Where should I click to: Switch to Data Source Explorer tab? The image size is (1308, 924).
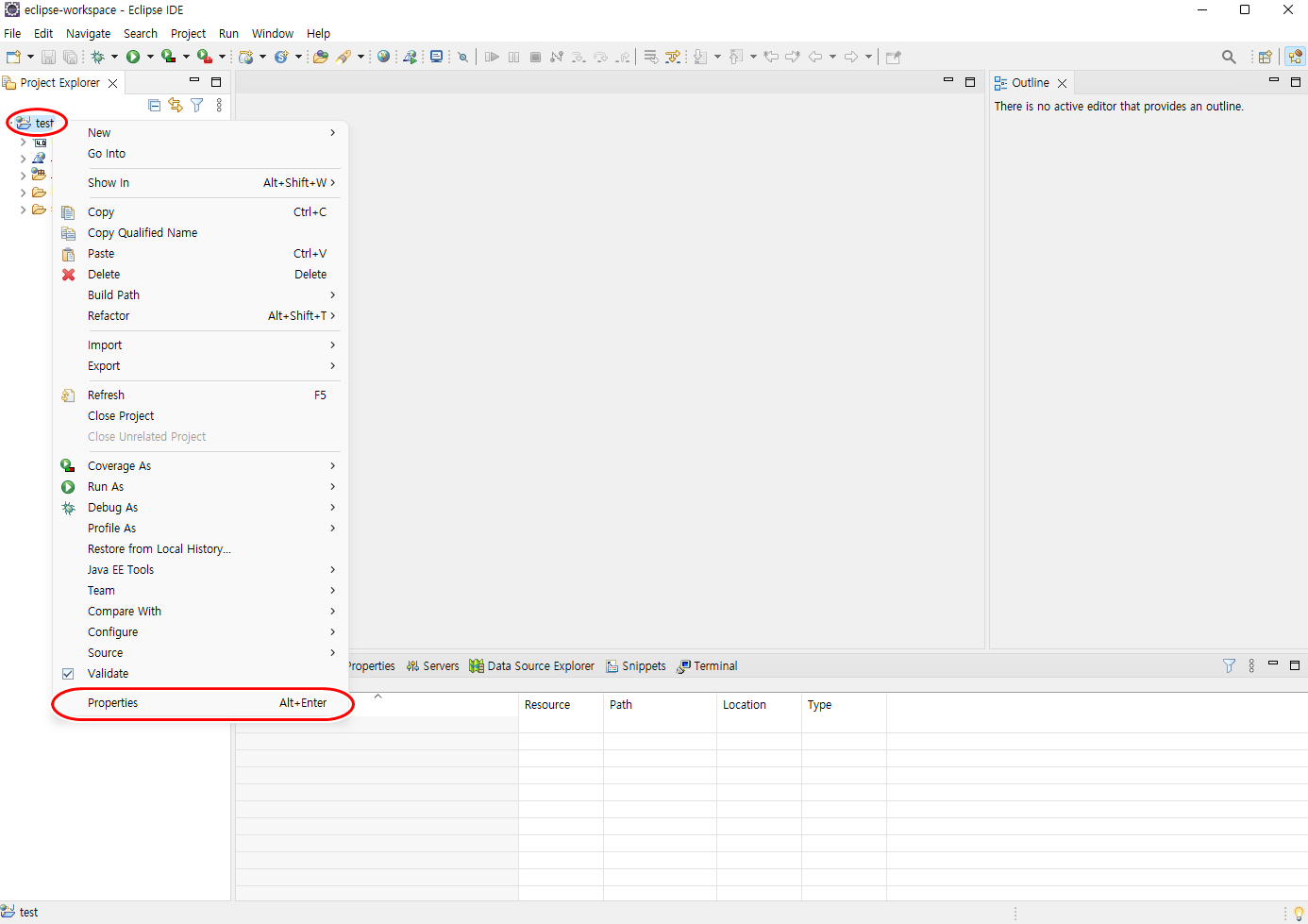click(532, 666)
